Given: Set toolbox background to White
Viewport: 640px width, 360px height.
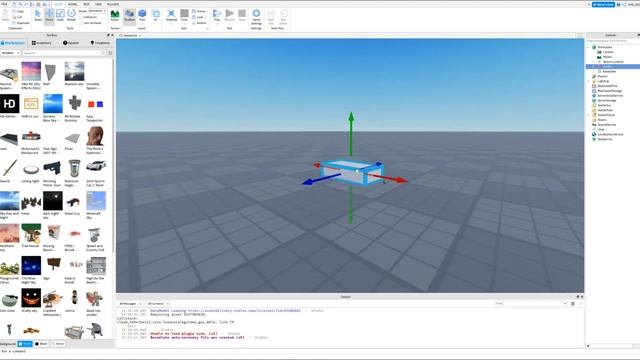Looking at the screenshot, I should tap(25, 344).
